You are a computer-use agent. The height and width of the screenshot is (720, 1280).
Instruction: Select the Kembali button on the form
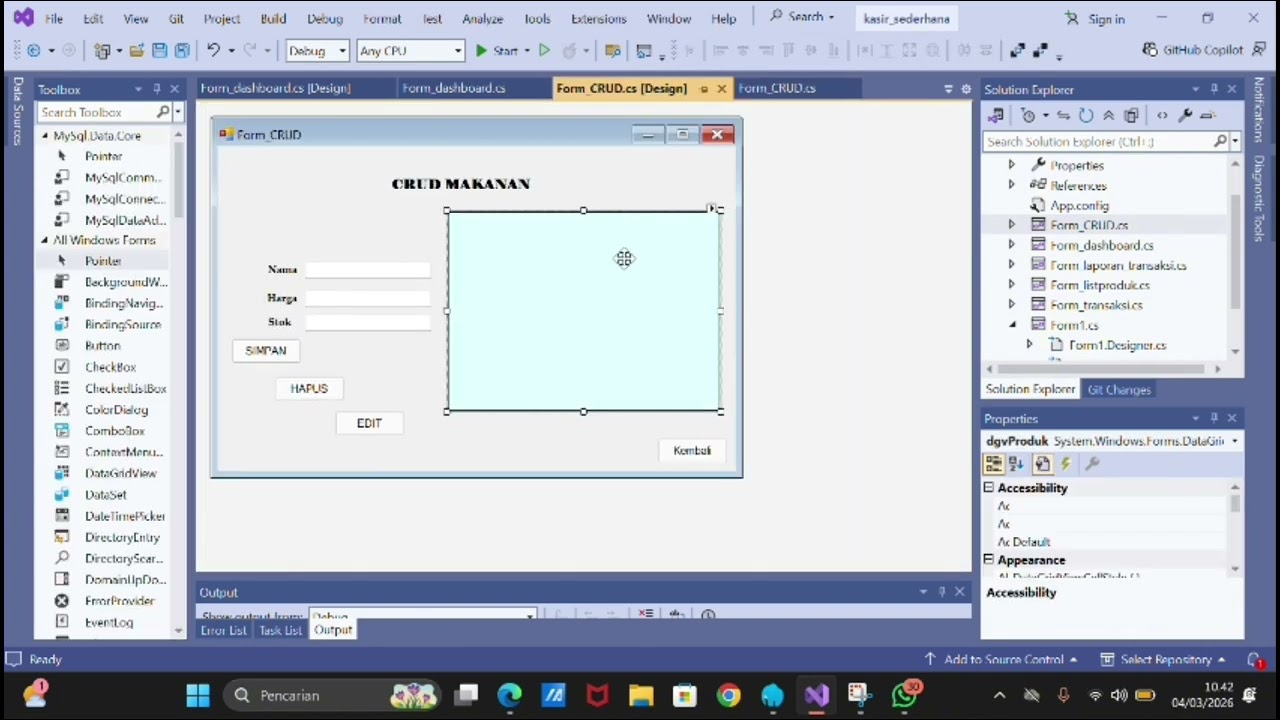692,451
